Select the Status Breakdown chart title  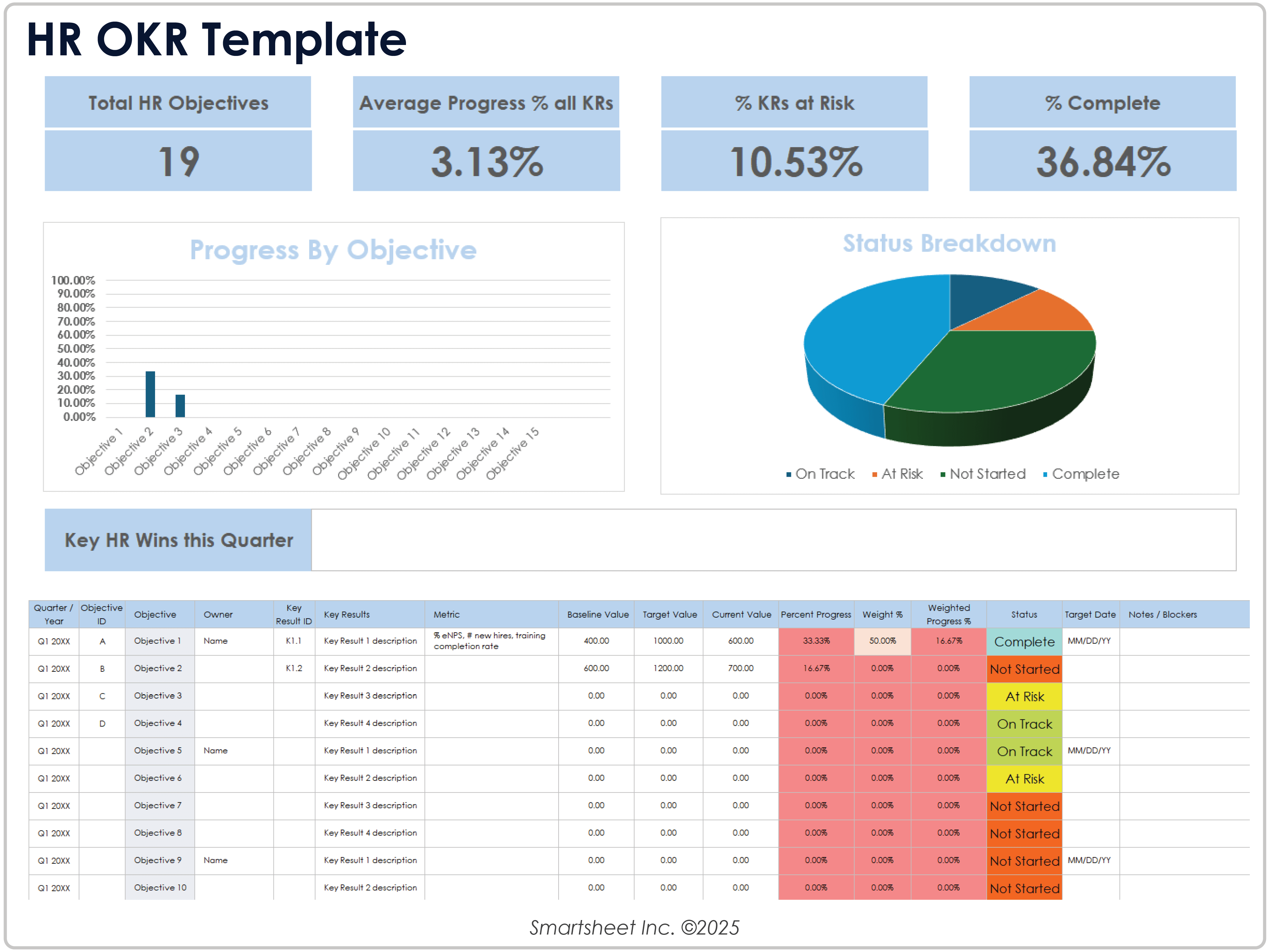(x=948, y=244)
